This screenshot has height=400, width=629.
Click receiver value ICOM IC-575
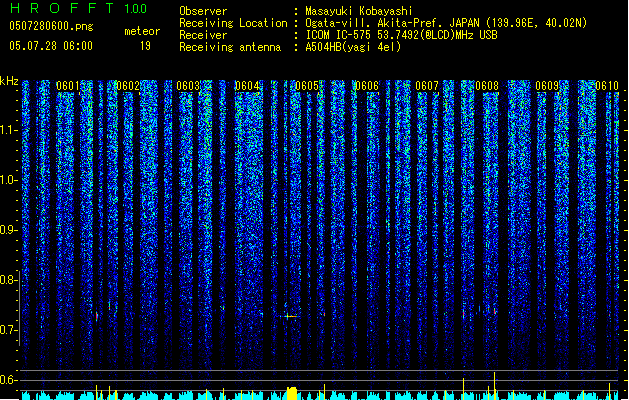338,35
